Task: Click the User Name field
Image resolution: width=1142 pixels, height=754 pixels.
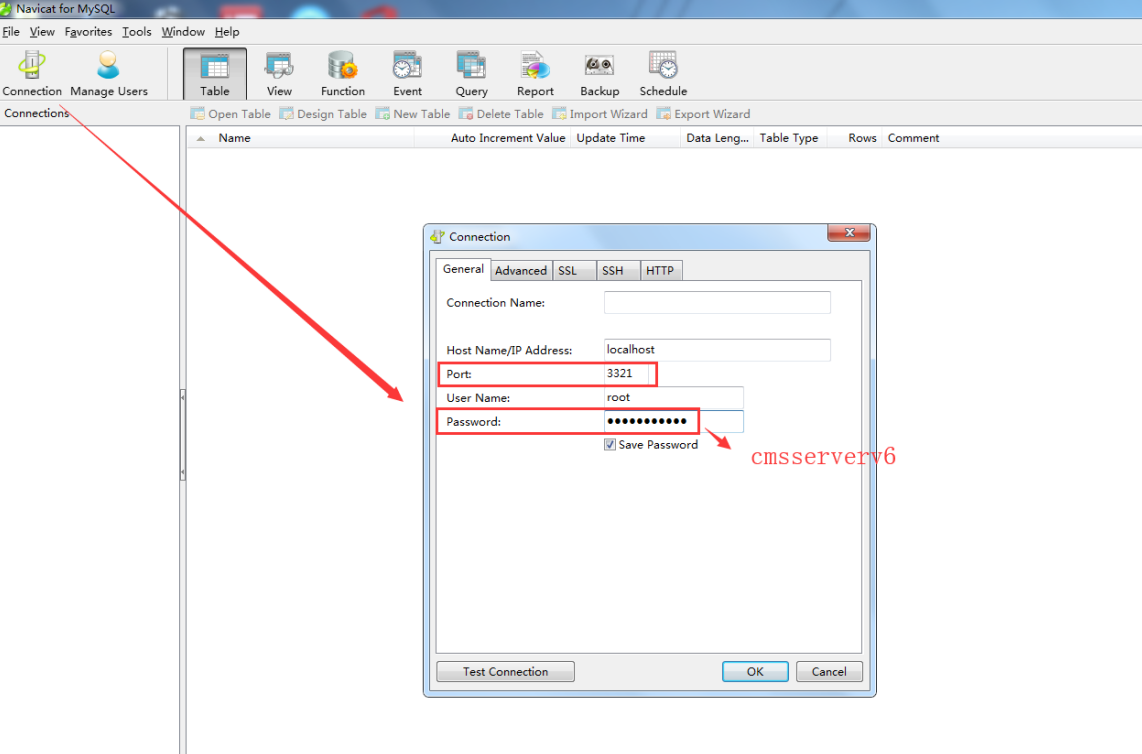Action: click(674, 398)
